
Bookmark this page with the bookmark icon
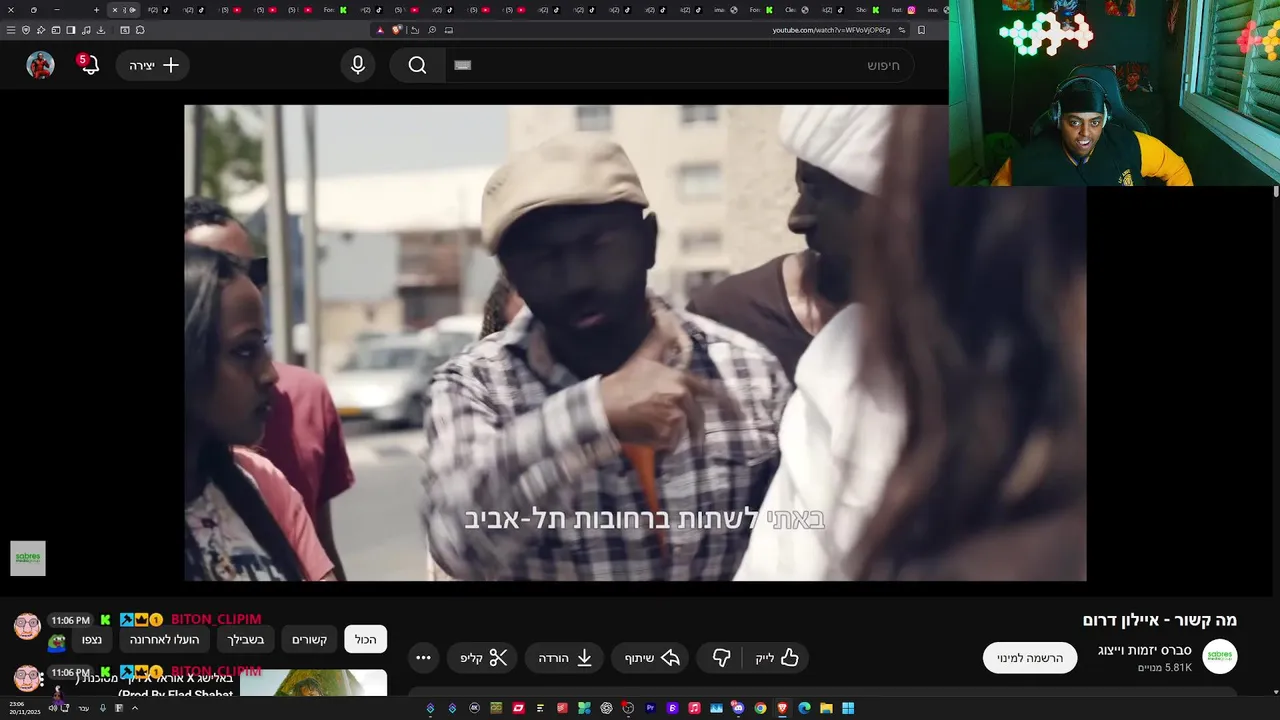(x=921, y=30)
